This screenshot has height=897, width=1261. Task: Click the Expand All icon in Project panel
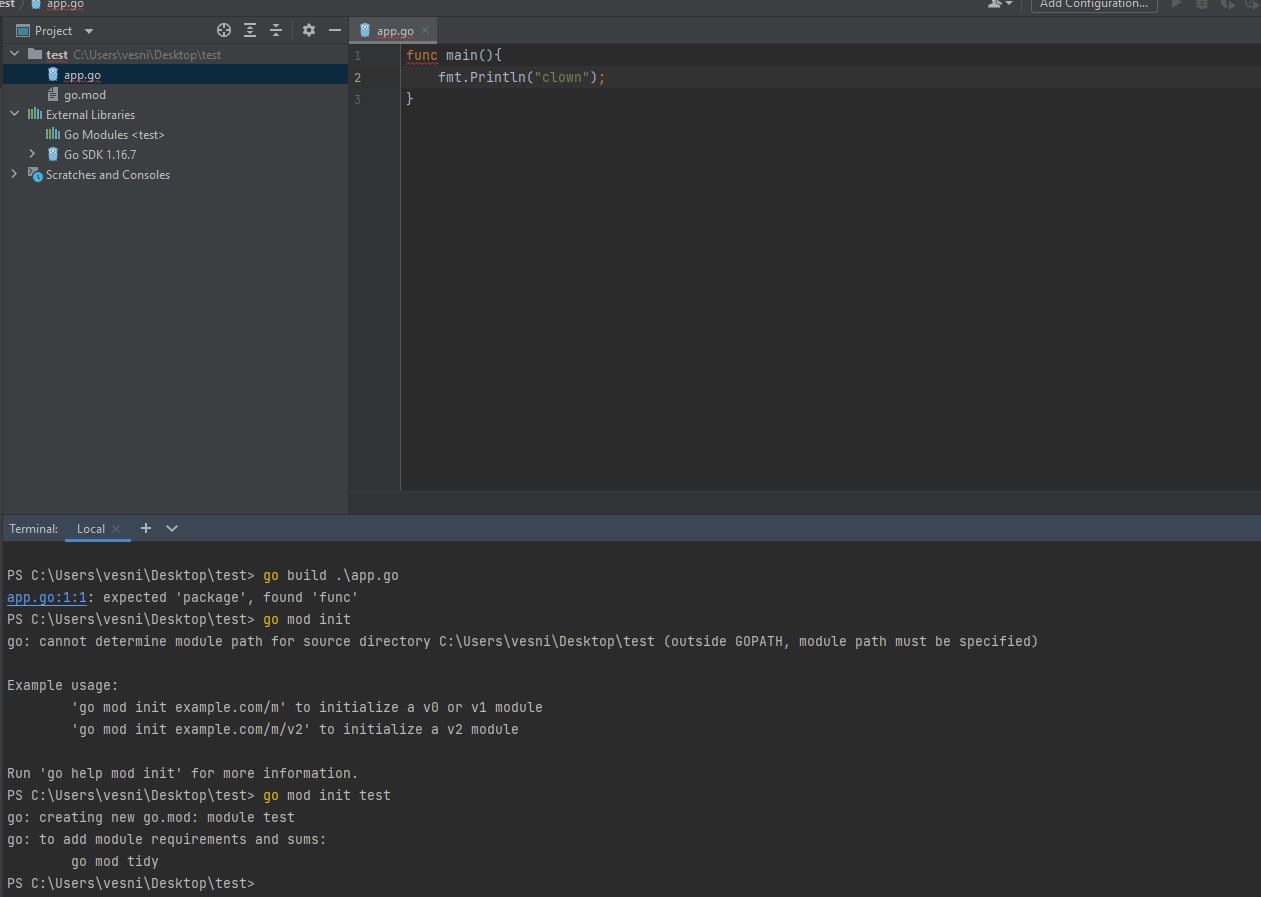tap(250, 30)
